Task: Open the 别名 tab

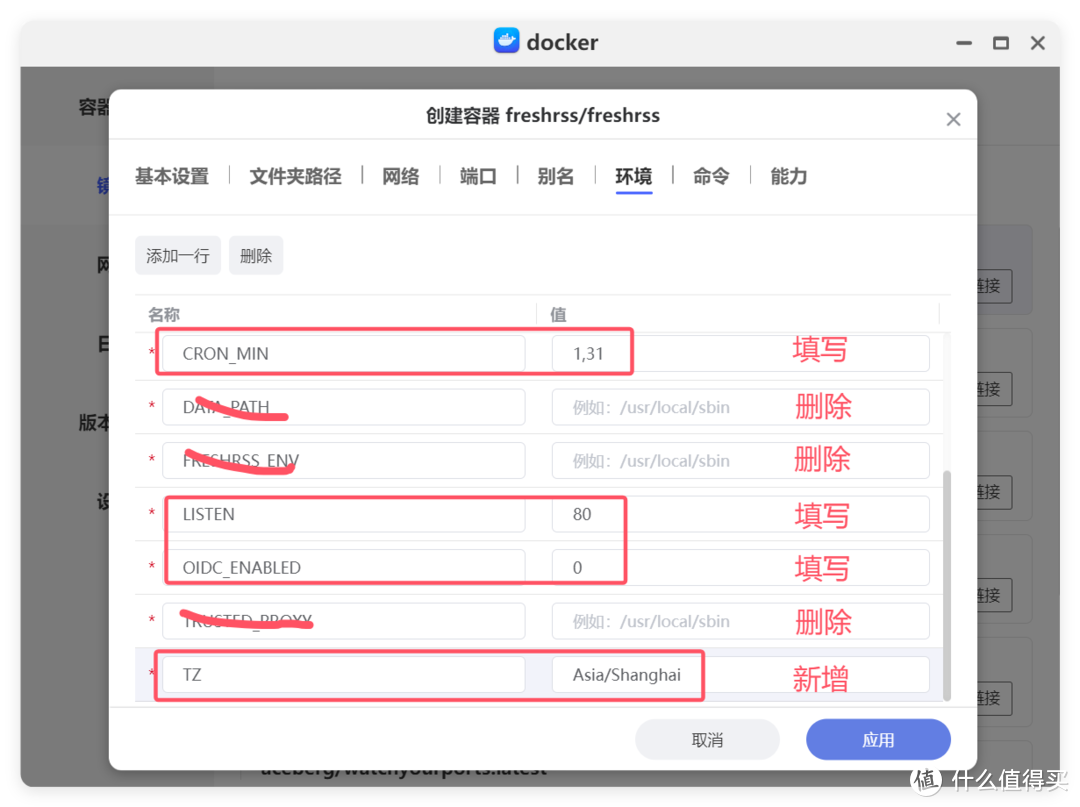Action: [x=556, y=176]
